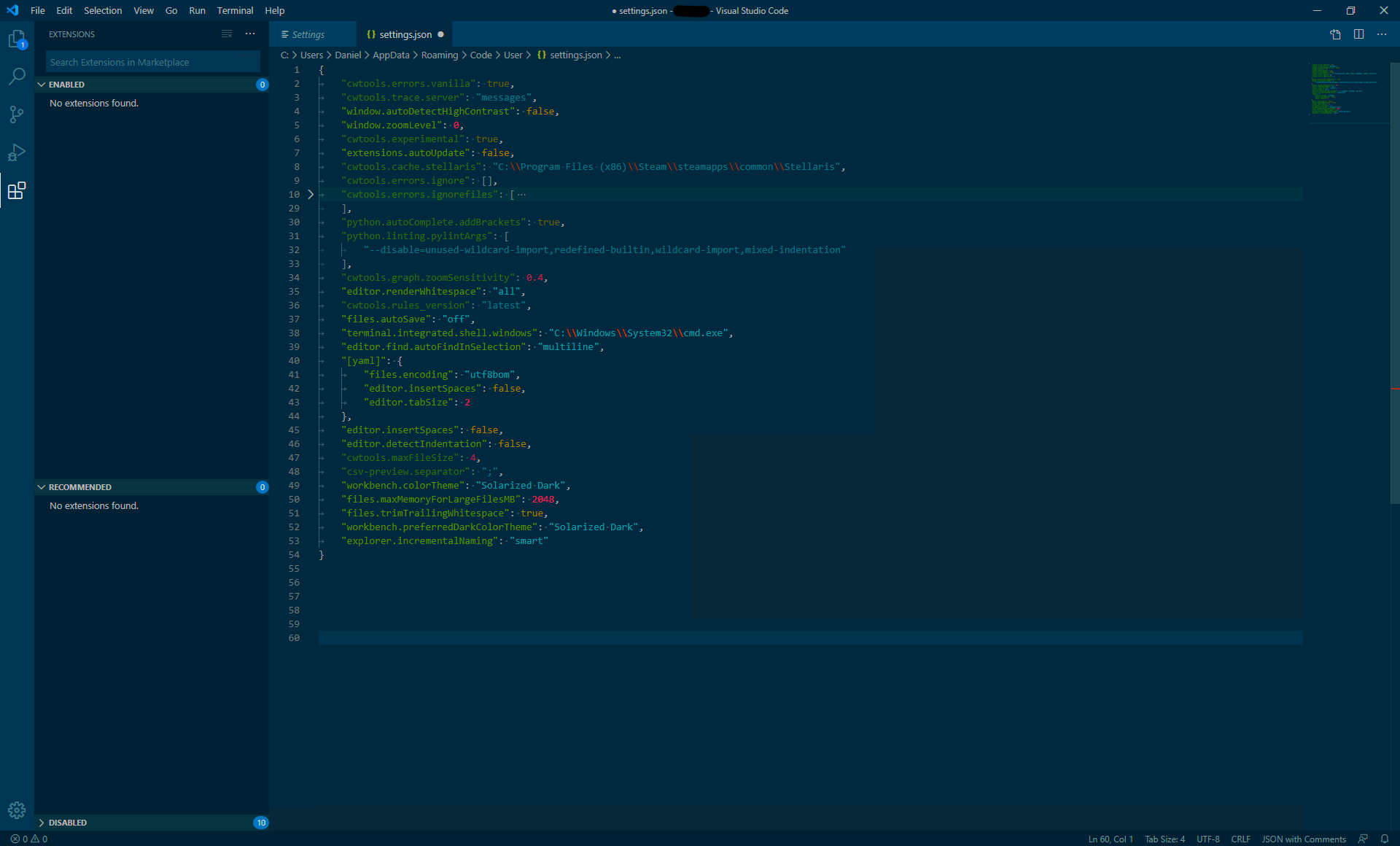Open editor More Actions menu icon
The width and height of the screenshot is (1400, 846).
1382,34
